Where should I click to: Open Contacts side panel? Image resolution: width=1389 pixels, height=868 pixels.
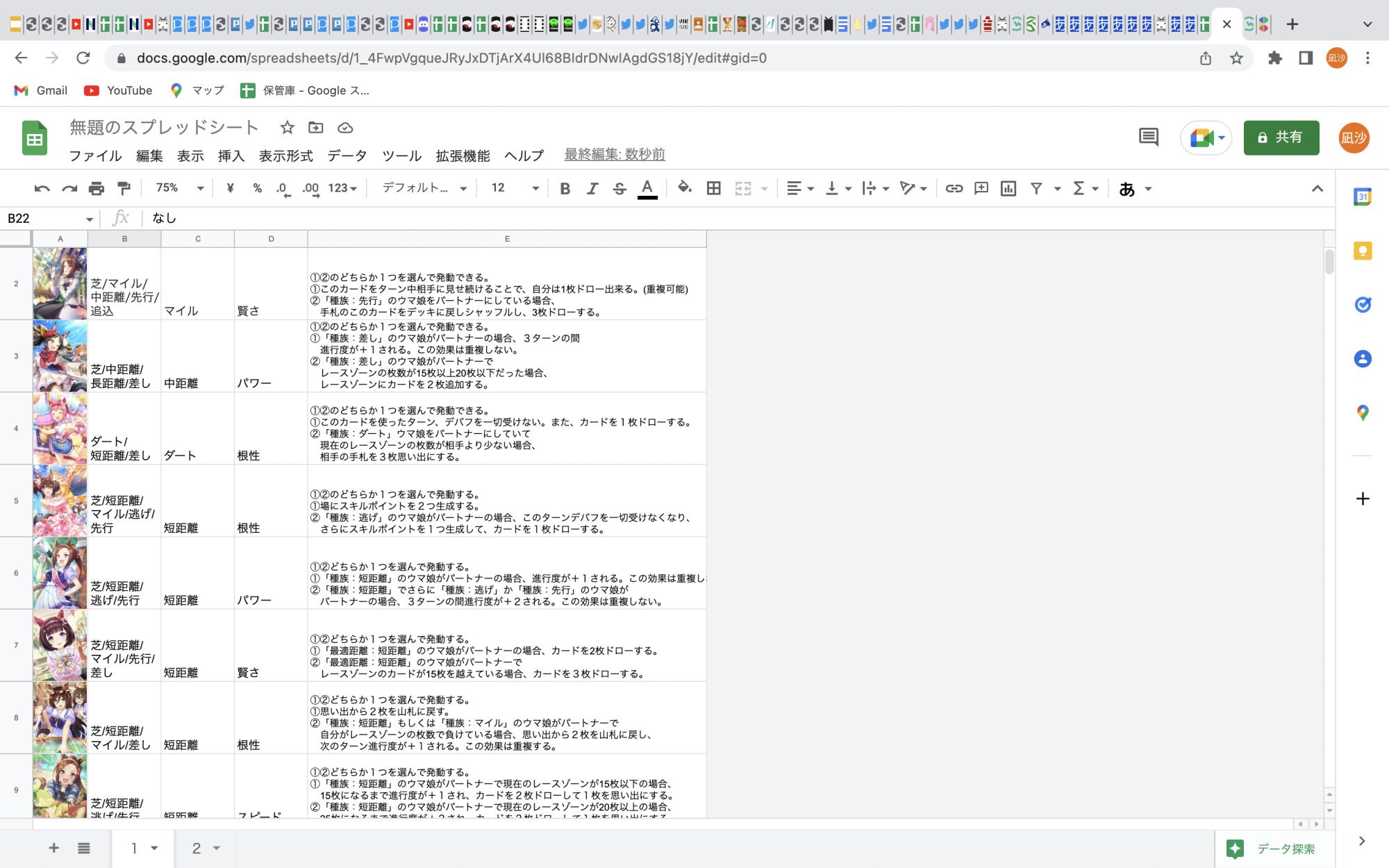[x=1363, y=358]
